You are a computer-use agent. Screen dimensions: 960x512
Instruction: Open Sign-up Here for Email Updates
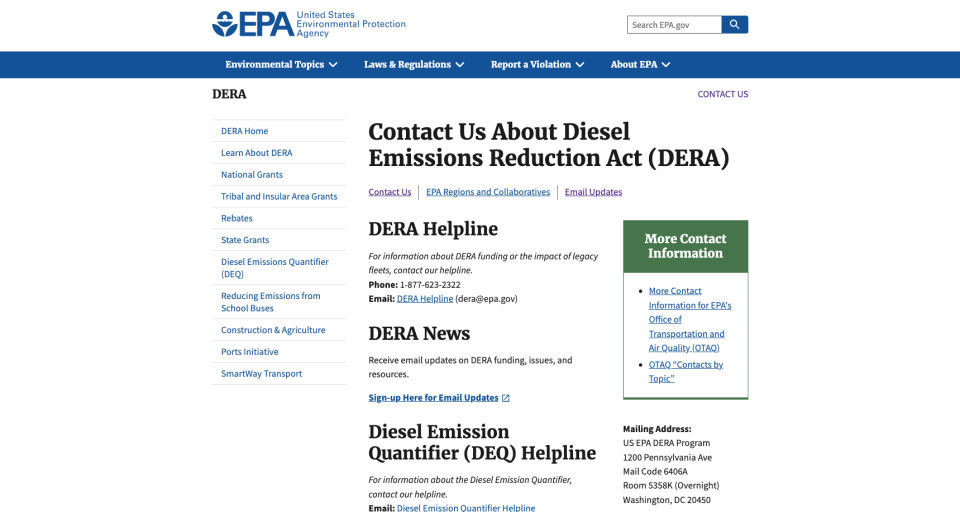[433, 398]
